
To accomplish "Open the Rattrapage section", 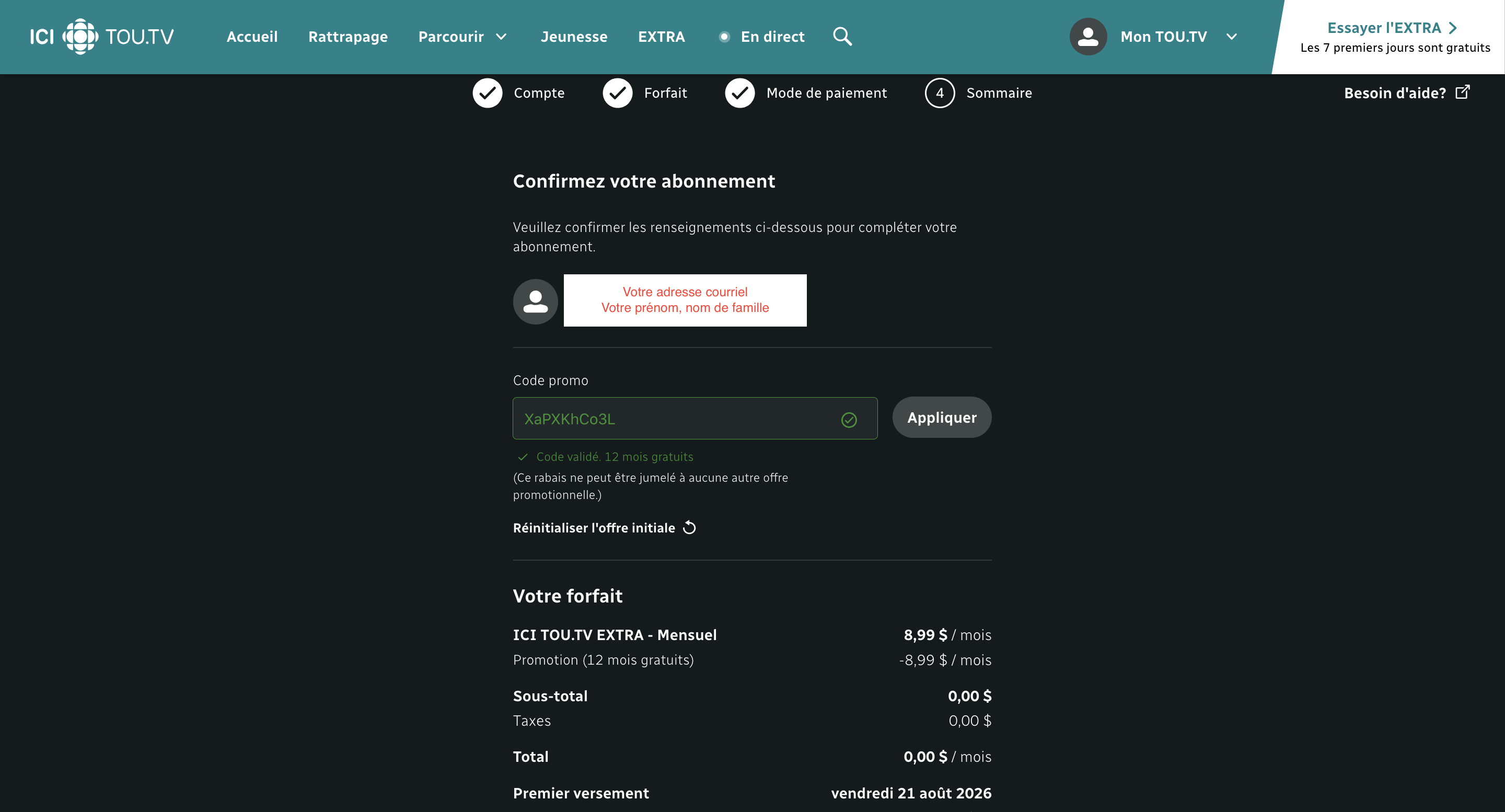I will pos(348,37).
